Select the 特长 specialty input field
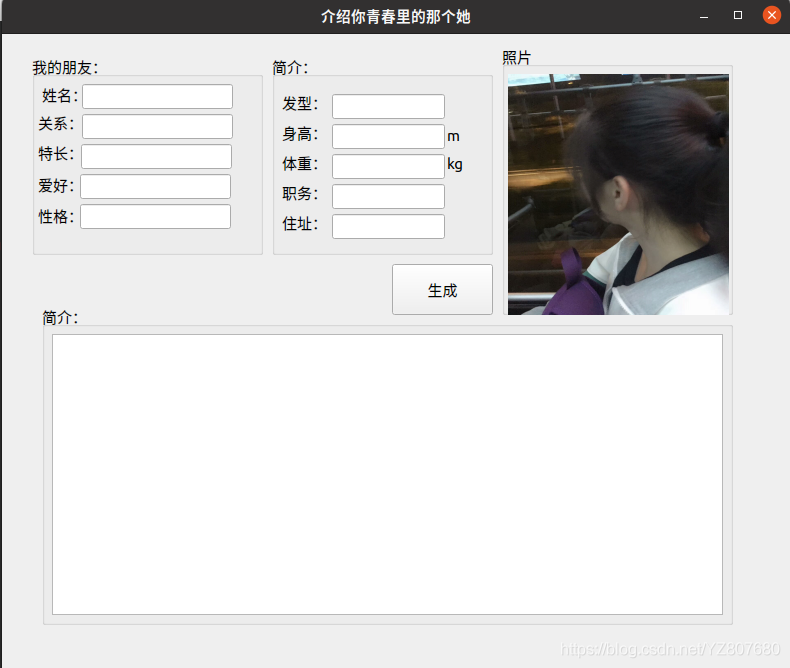 [x=156, y=156]
